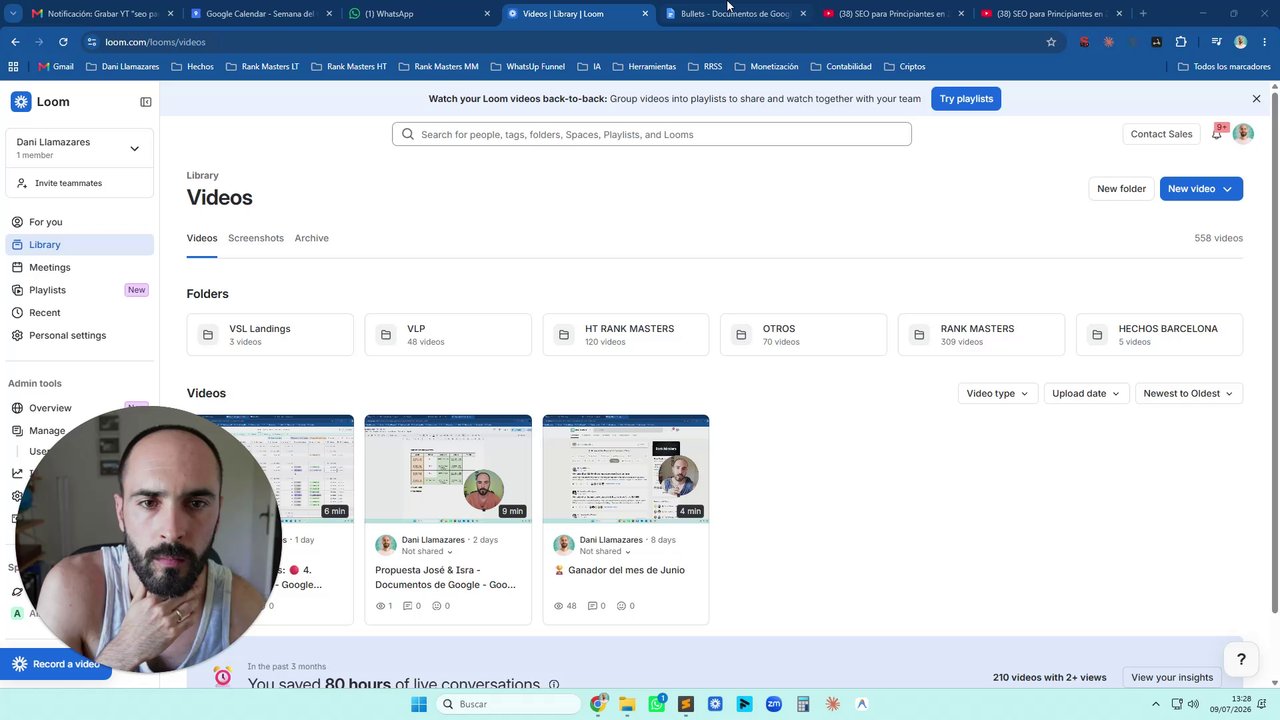The height and width of the screenshot is (720, 1280).
Task: Open File Explorer from the taskbar
Action: (627, 704)
